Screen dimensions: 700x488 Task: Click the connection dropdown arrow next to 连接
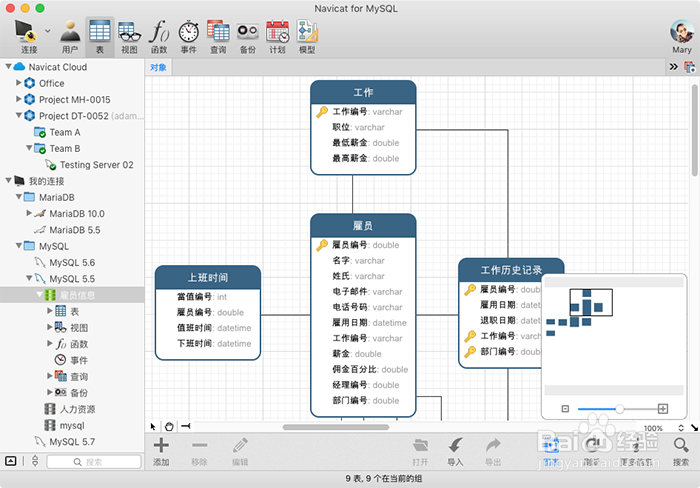tap(48, 31)
